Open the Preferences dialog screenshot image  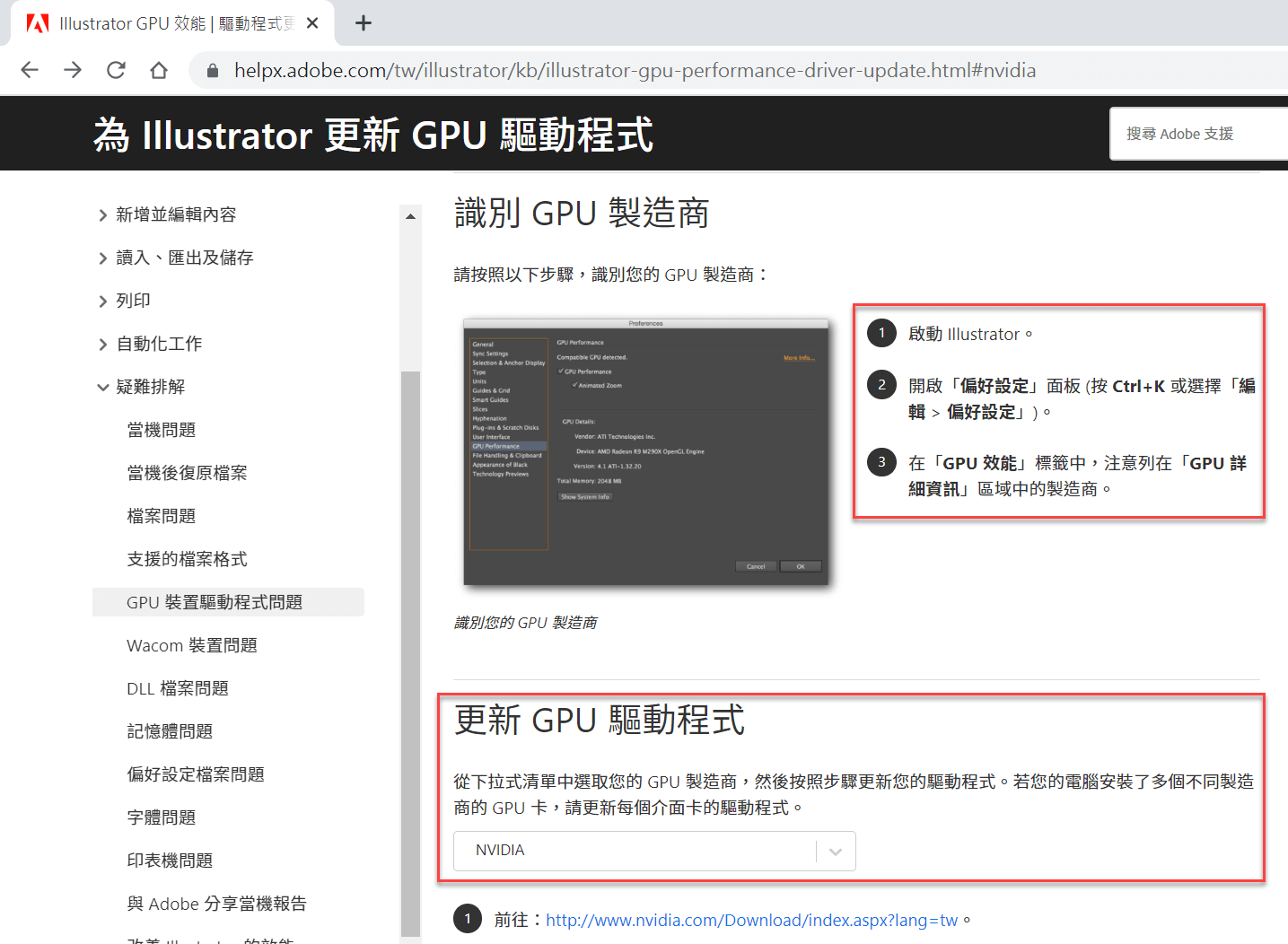pyautogui.click(x=646, y=452)
